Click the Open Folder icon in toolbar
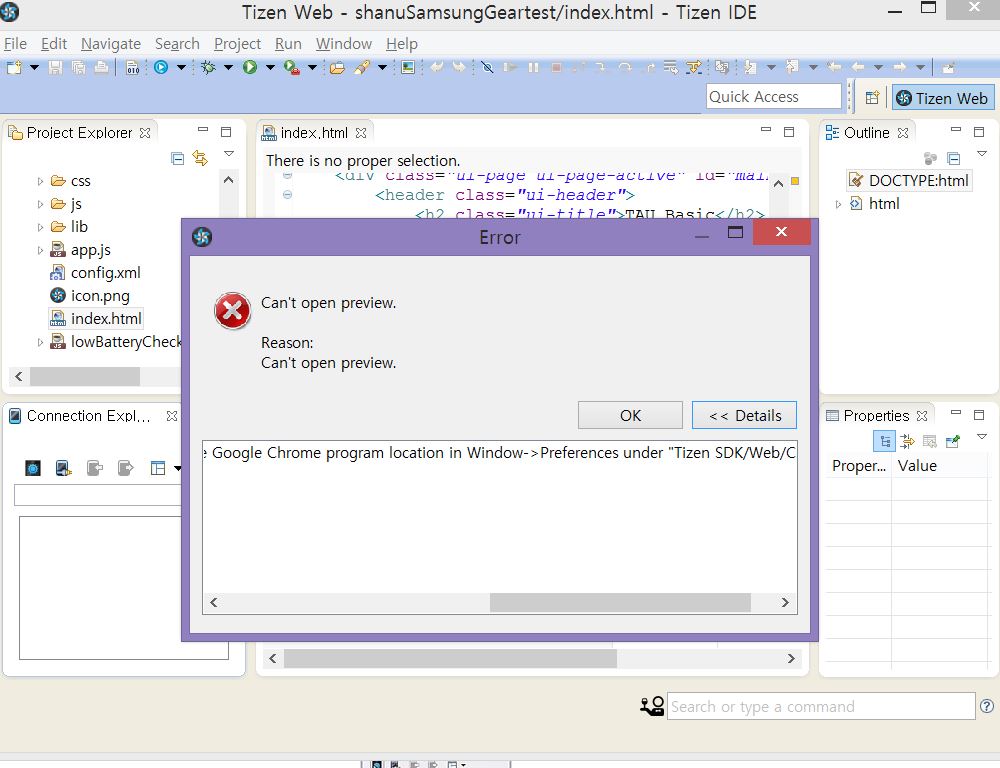Image resolution: width=1000 pixels, height=768 pixels. click(x=337, y=67)
